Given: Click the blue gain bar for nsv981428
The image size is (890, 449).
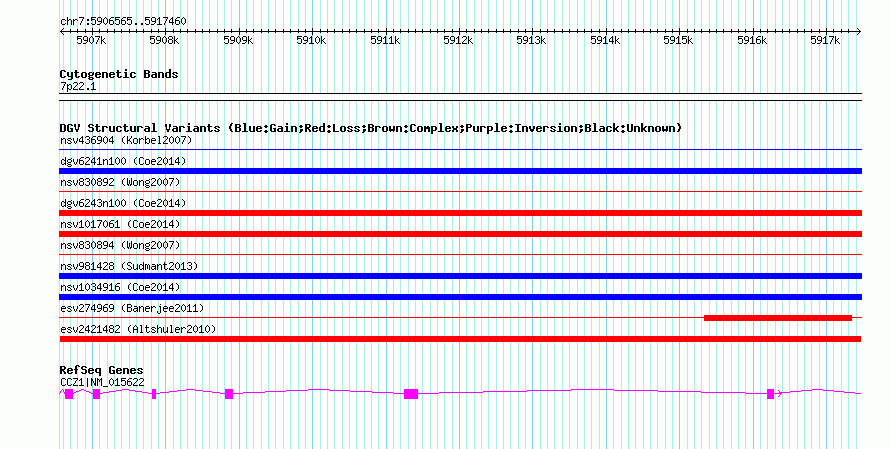Looking at the screenshot, I should coord(460,276).
